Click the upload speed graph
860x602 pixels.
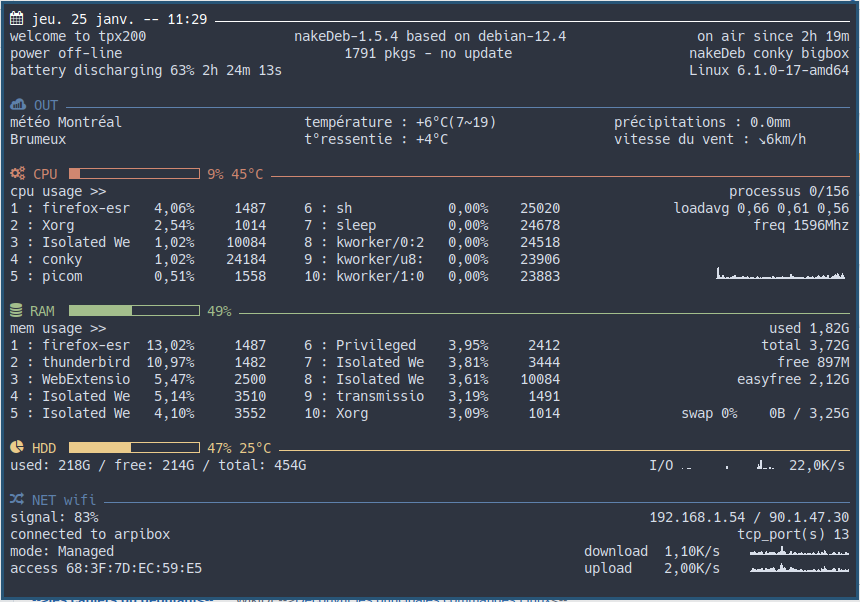point(798,568)
